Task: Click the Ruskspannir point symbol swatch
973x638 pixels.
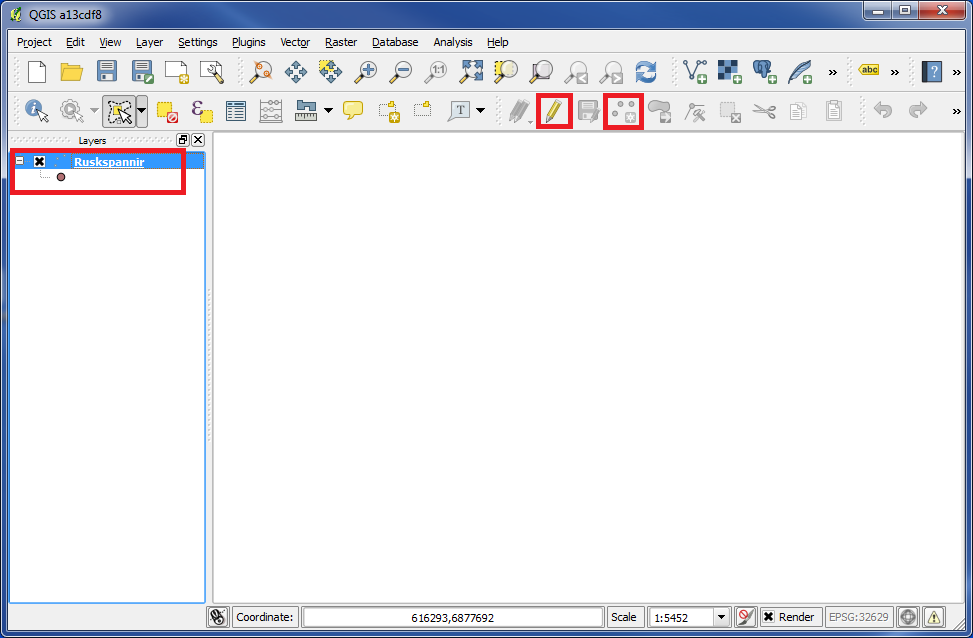Action: coord(61,177)
